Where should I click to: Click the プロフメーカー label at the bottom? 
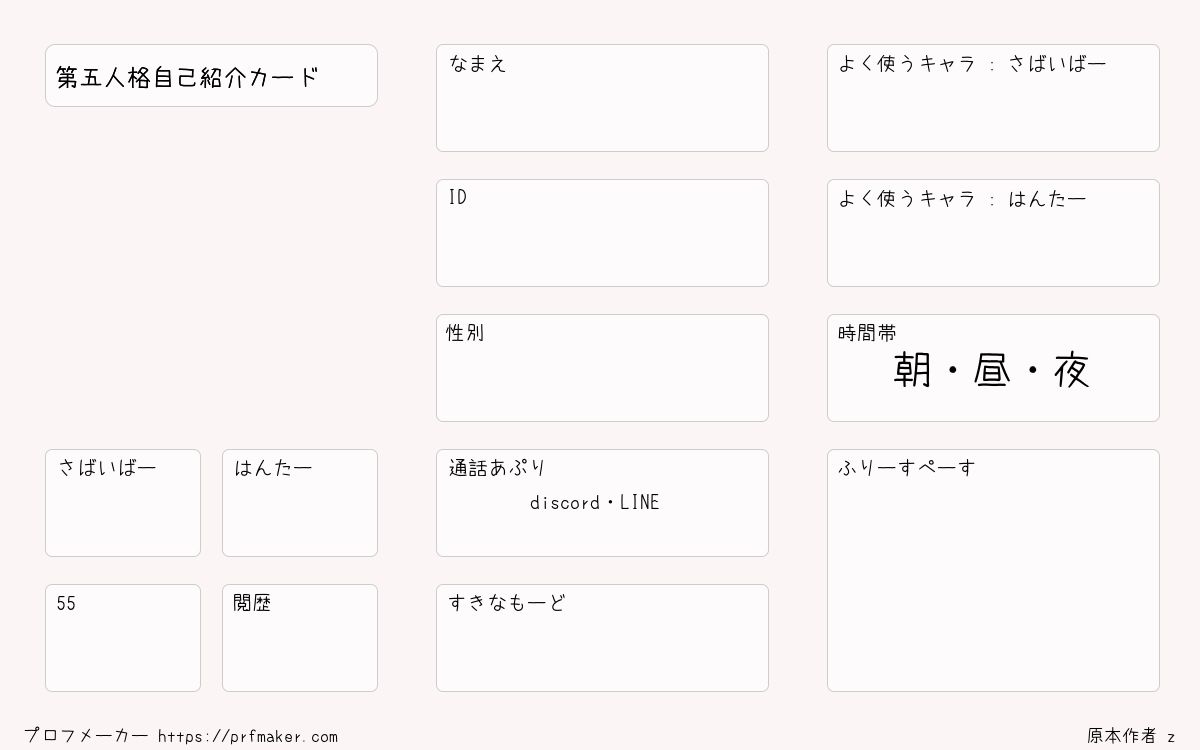click(x=86, y=736)
